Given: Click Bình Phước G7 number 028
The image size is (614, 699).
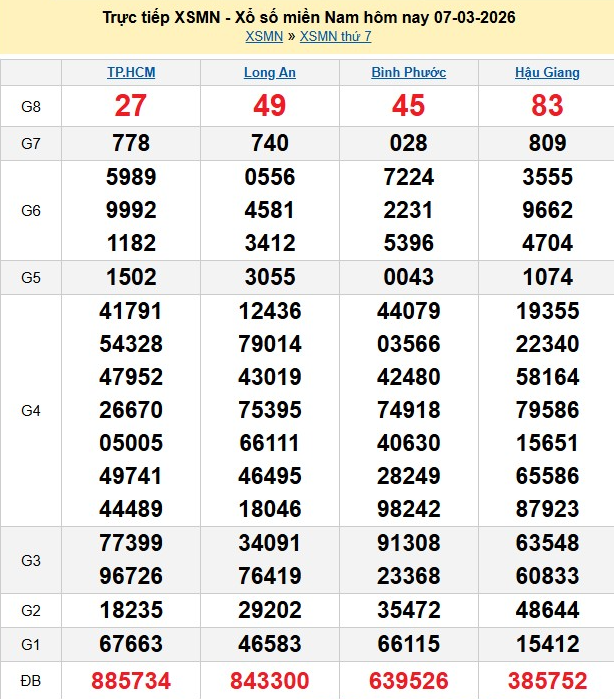Looking at the screenshot, I should coord(408,143).
